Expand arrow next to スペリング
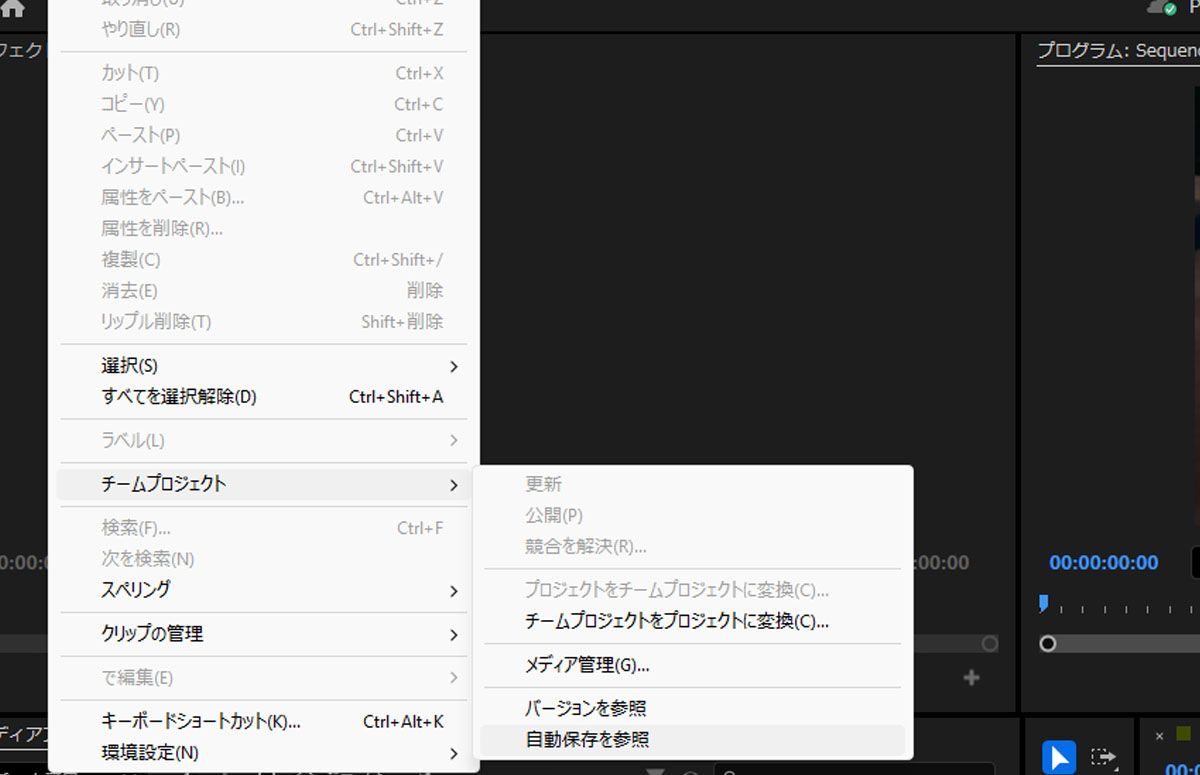Screen dimensions: 1200x775 453,591
